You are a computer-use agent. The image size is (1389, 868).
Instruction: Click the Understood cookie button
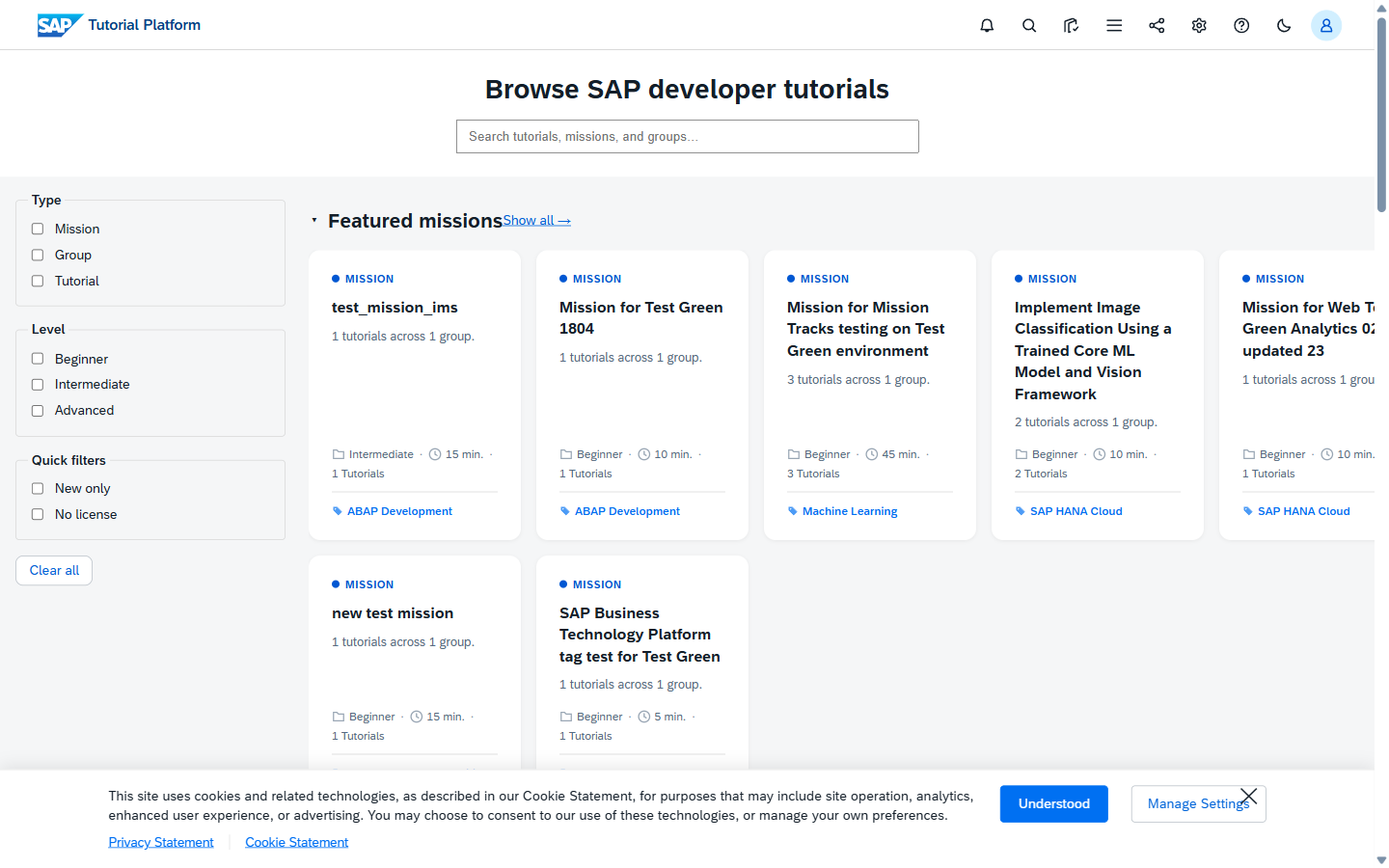[x=1054, y=804]
